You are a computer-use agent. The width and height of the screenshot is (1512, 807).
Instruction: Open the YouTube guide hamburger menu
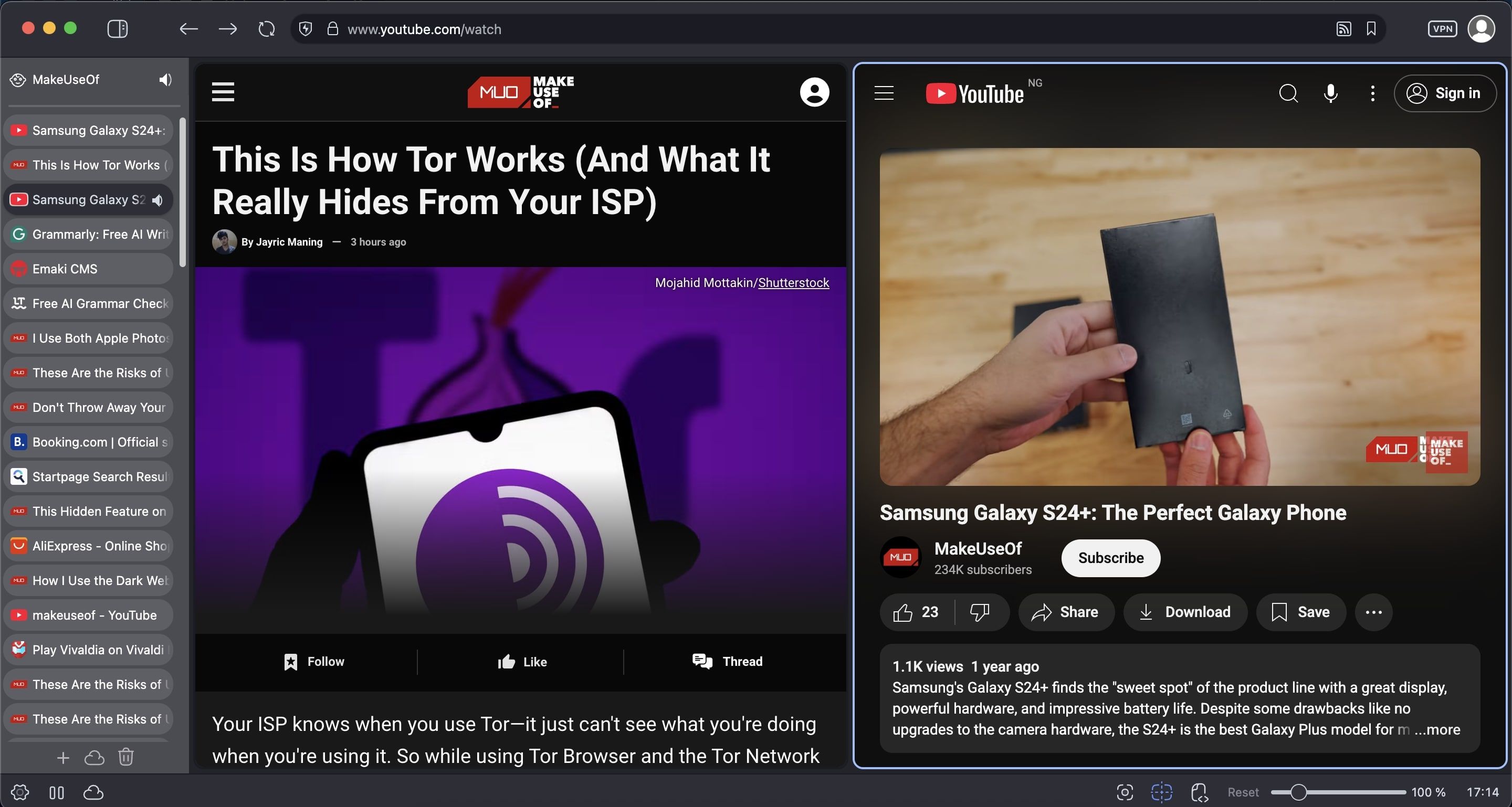point(884,93)
